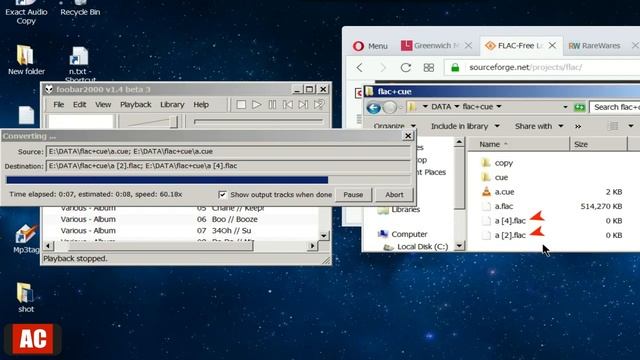Refresh the flac+cue folder view
Screen dimensions: 640x360
[x=579, y=107]
